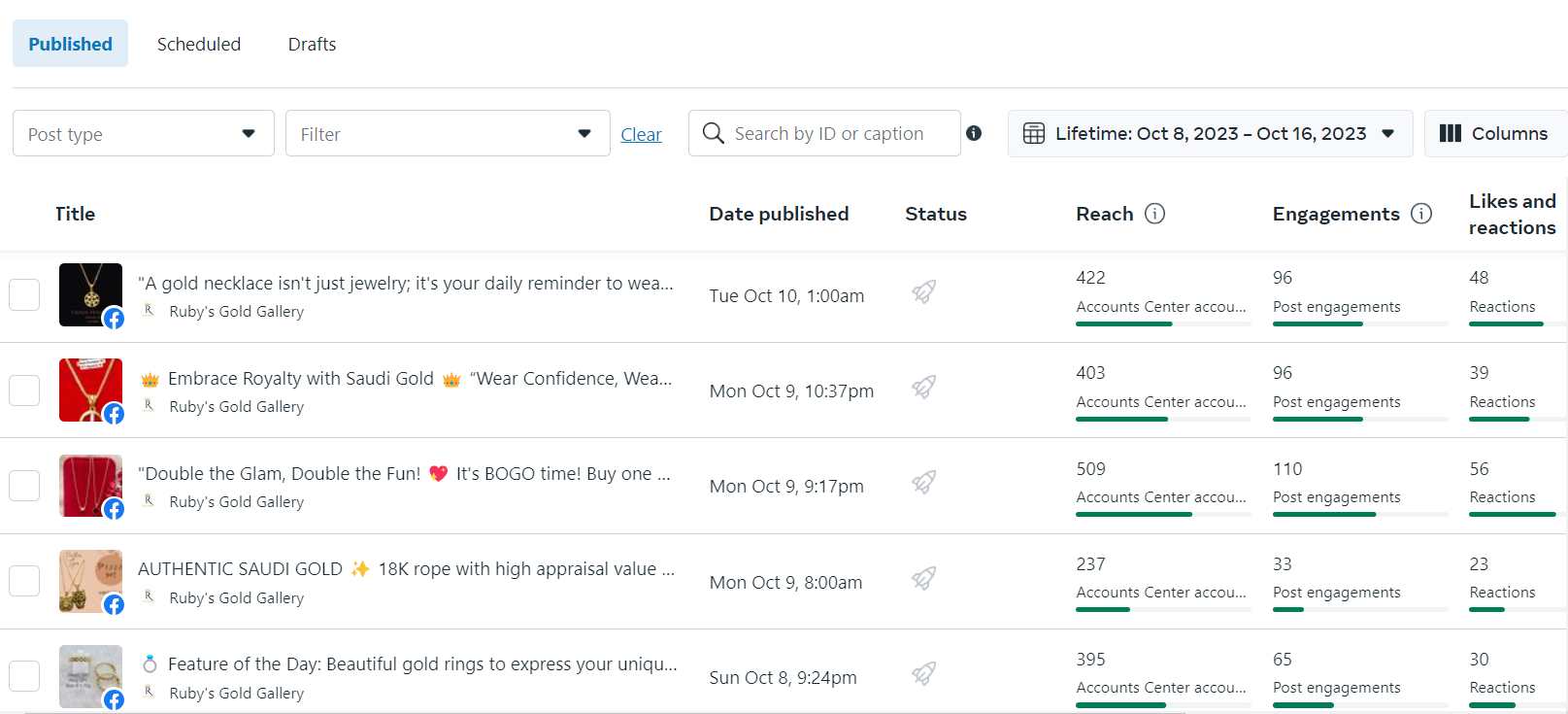1568x714 pixels.
Task: Click boost rocket icon for Oct 10 post
Action: pos(923,291)
